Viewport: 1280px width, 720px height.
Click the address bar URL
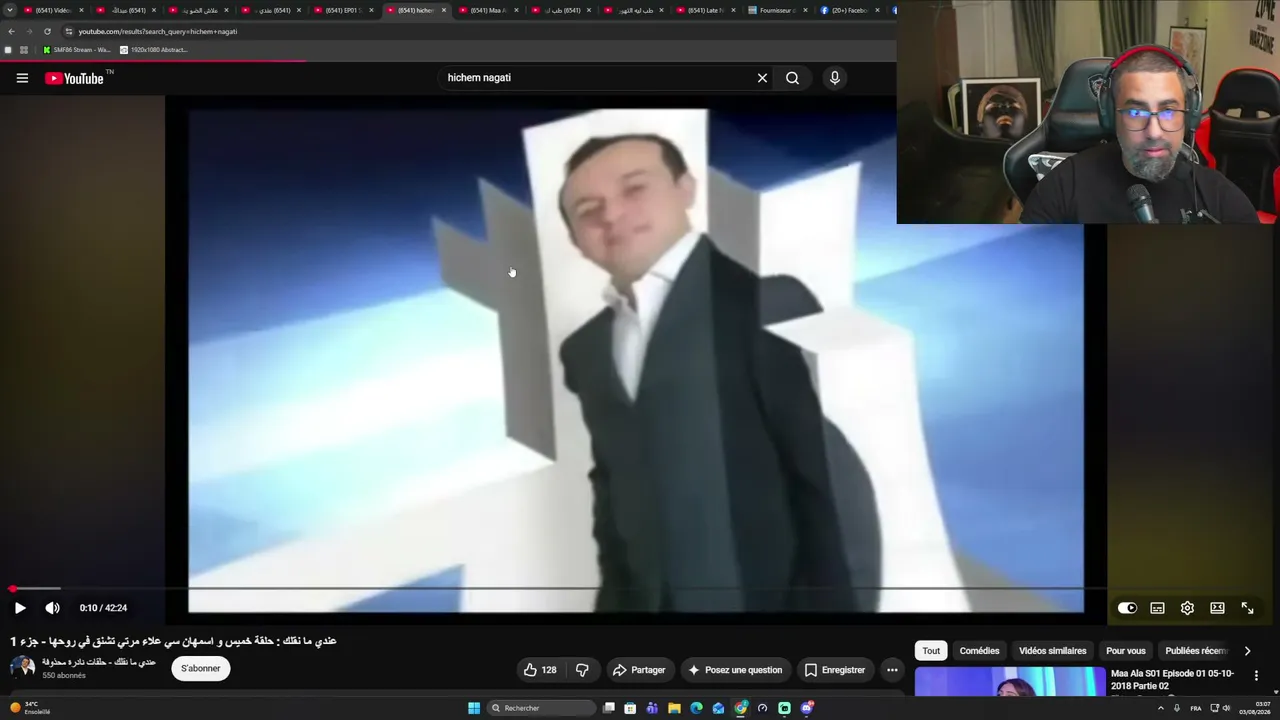[x=158, y=31]
